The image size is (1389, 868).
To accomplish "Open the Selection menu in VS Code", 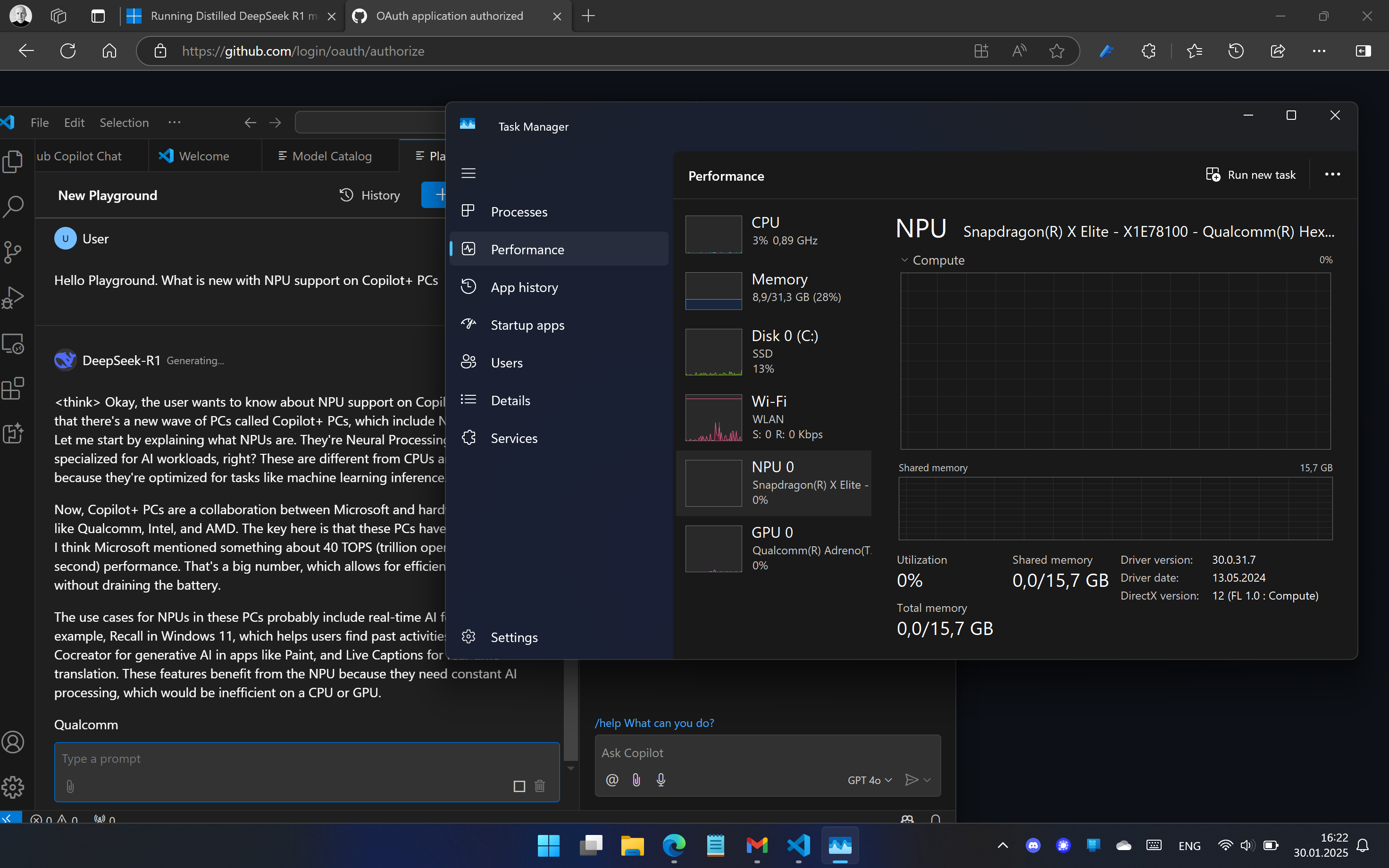I will 124,122.
